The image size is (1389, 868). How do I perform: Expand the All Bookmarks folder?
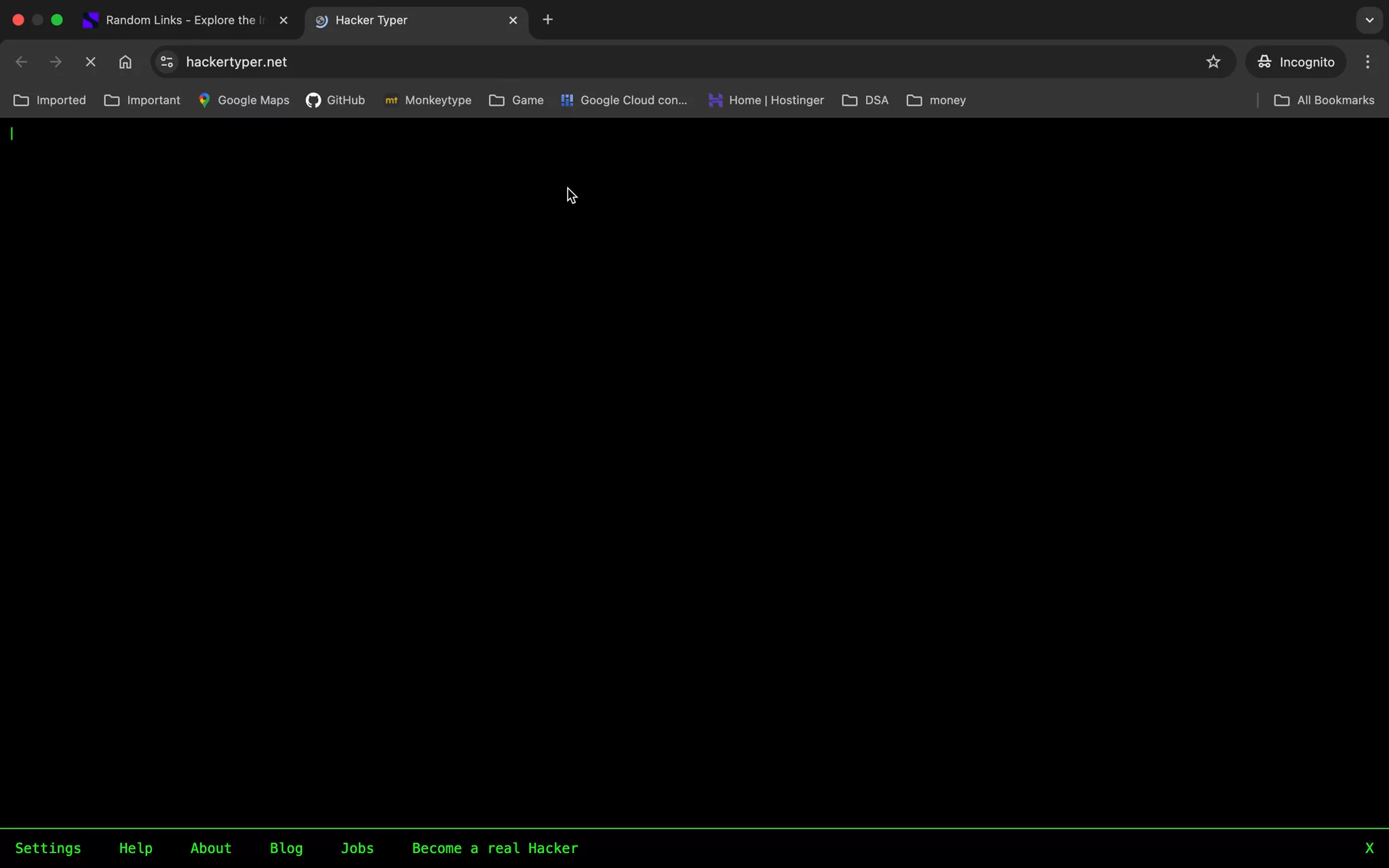[1324, 100]
